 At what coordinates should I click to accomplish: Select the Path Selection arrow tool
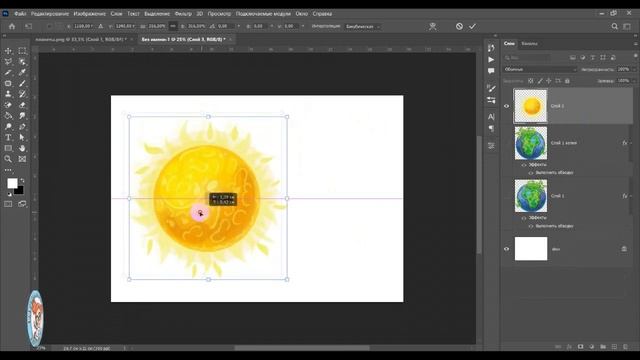(x=22, y=138)
